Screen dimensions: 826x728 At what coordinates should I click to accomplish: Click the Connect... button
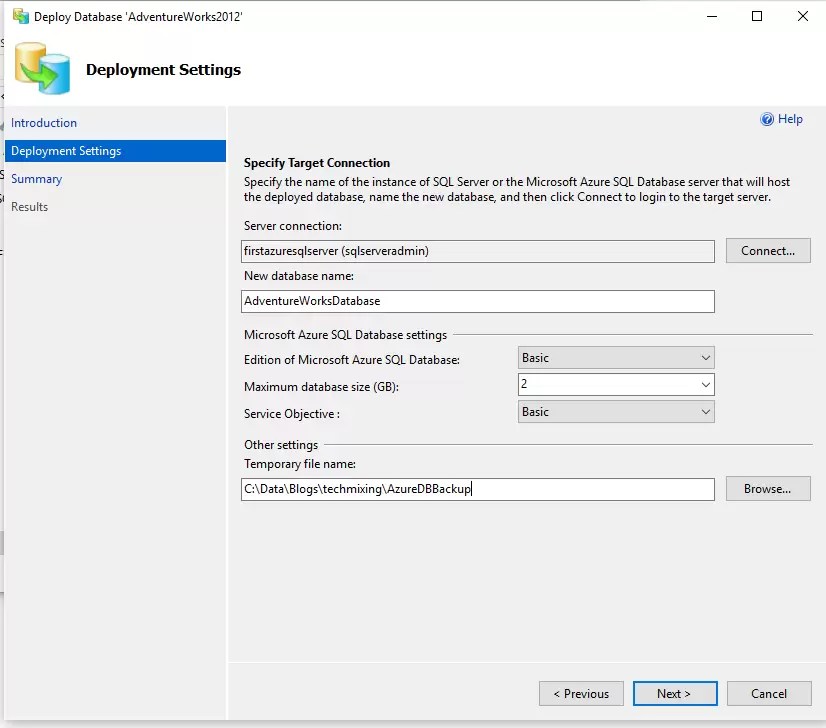(768, 251)
